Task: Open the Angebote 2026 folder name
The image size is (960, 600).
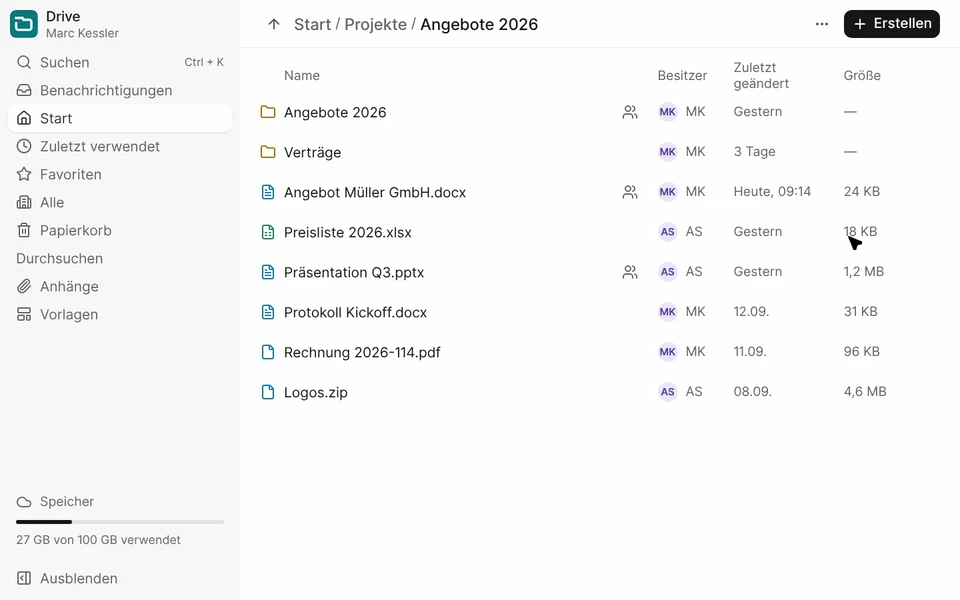Action: 335,112
